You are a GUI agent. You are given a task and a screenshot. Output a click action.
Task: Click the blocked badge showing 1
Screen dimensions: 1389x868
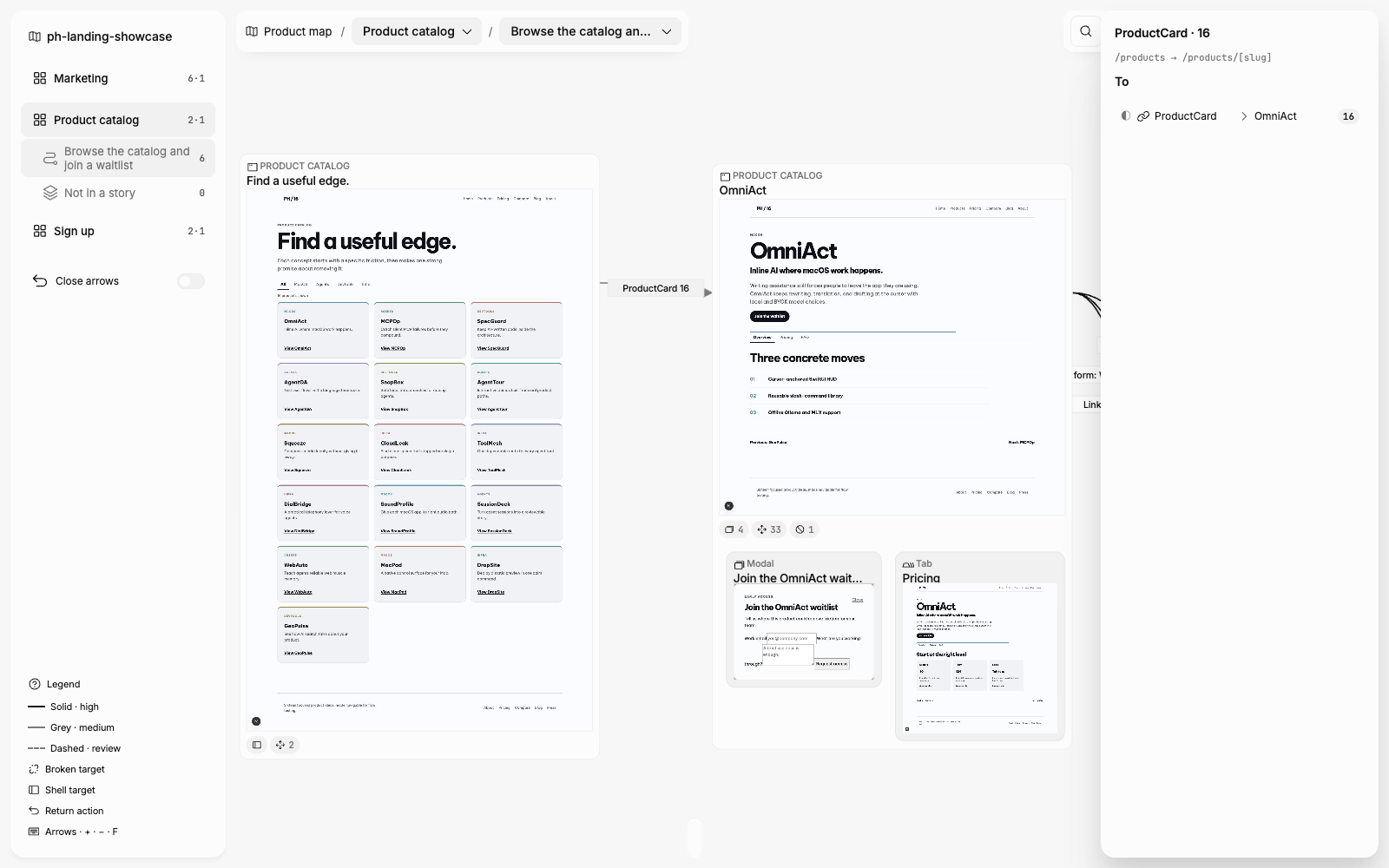tap(805, 529)
